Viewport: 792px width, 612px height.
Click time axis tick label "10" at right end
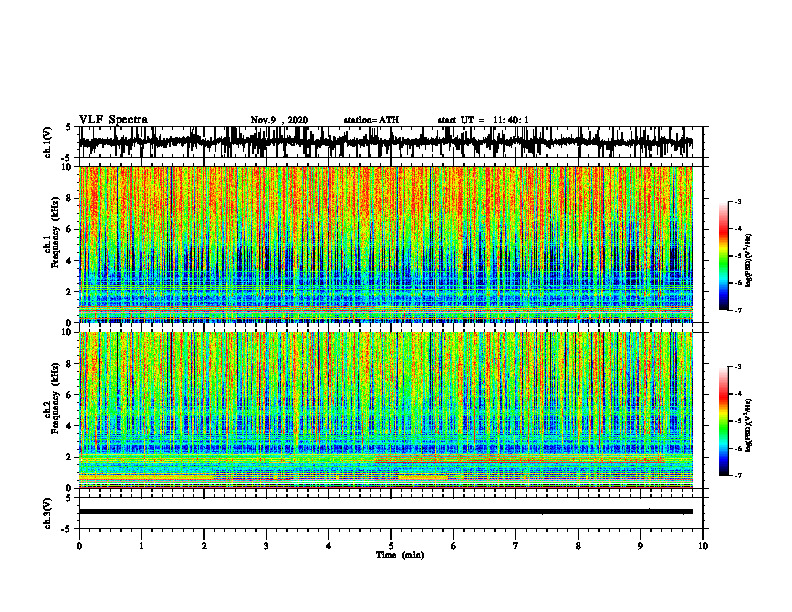point(703,546)
